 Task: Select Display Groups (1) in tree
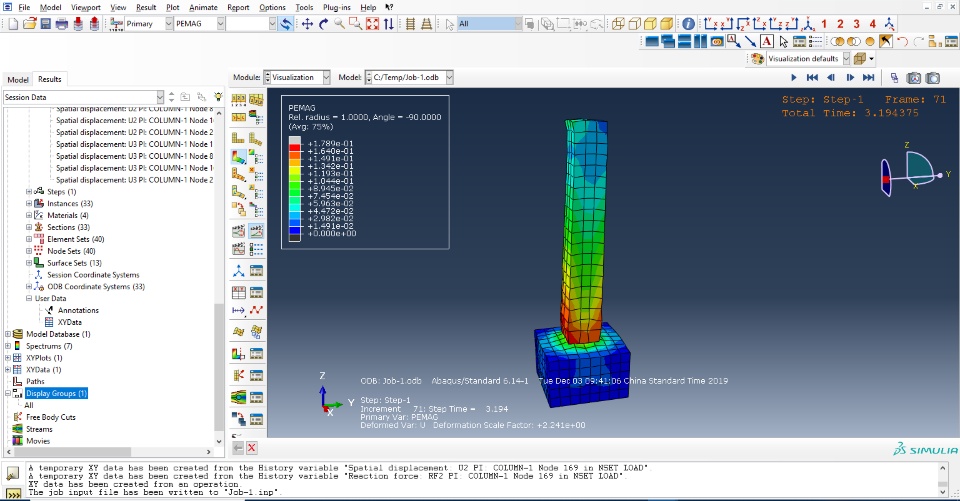click(56, 393)
